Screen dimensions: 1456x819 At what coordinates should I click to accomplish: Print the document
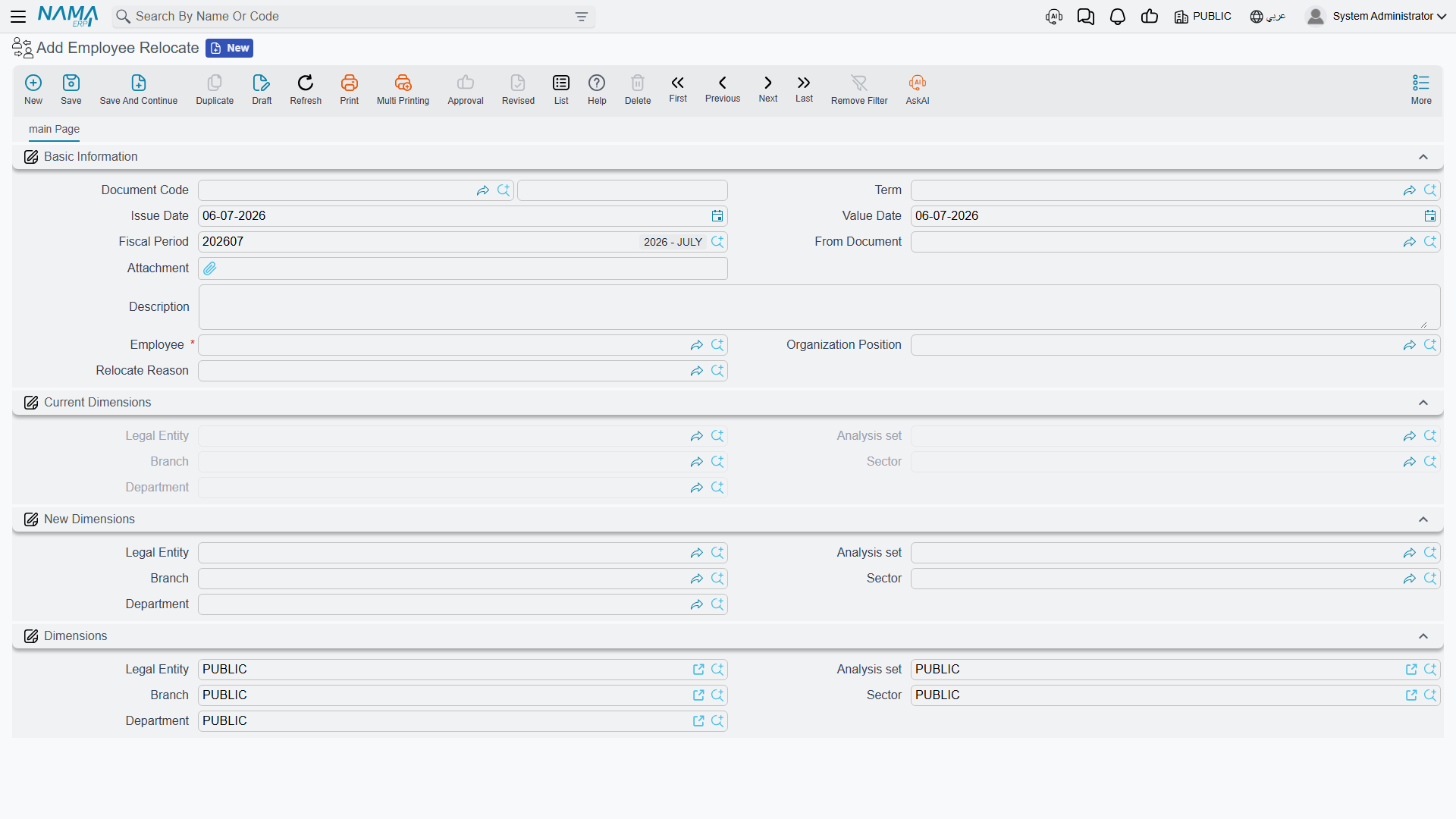pos(350,89)
